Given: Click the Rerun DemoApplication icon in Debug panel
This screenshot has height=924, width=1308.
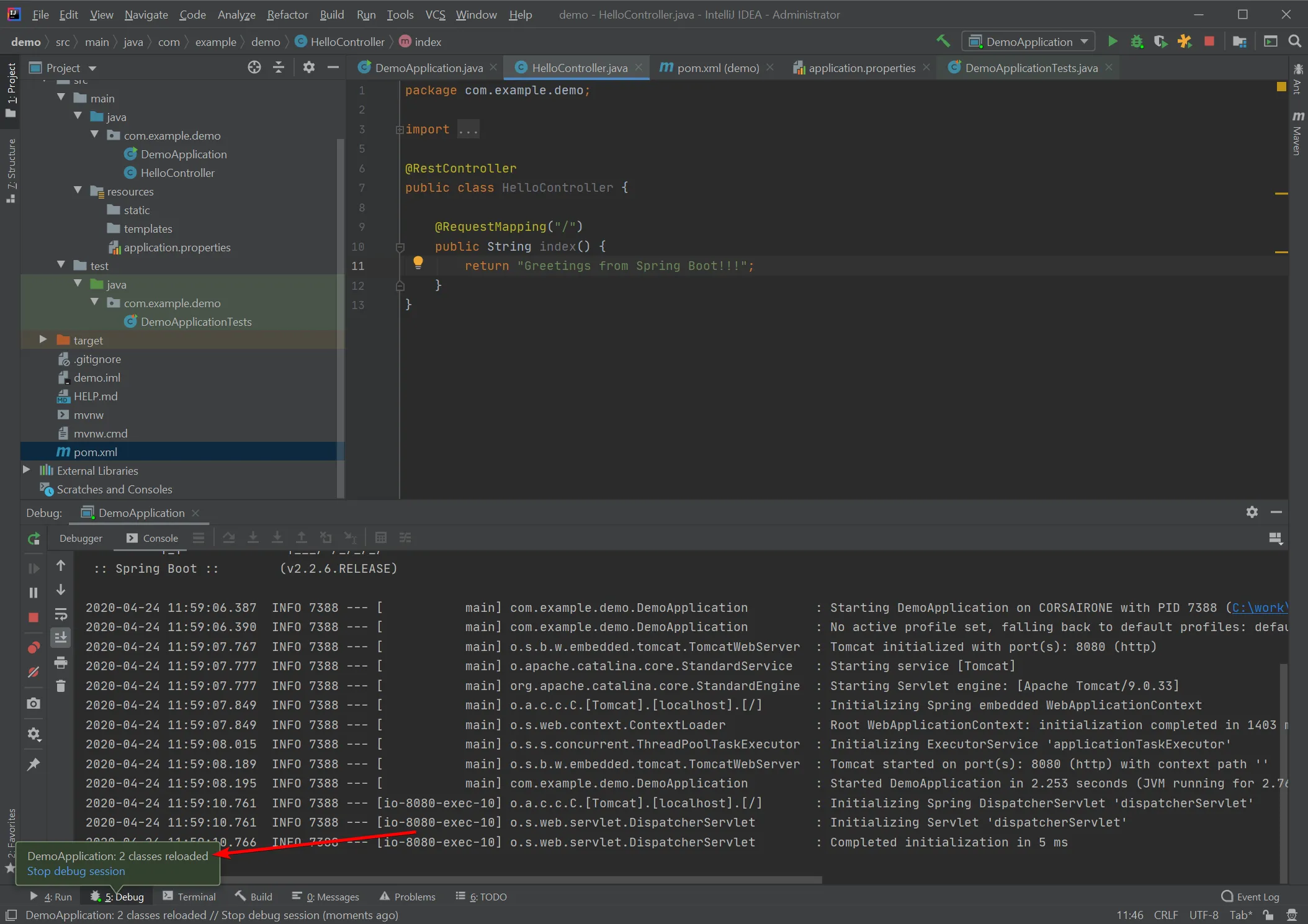Looking at the screenshot, I should (x=34, y=539).
